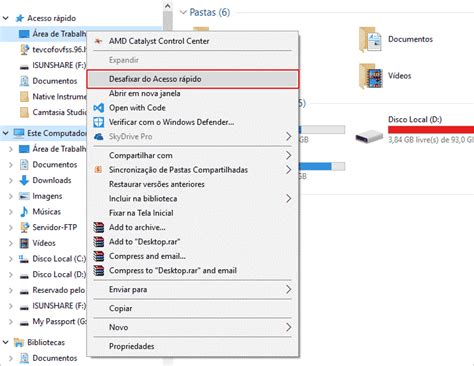This screenshot has height=366, width=474.
Task: Click the shared folders sync icon
Action: [98, 170]
